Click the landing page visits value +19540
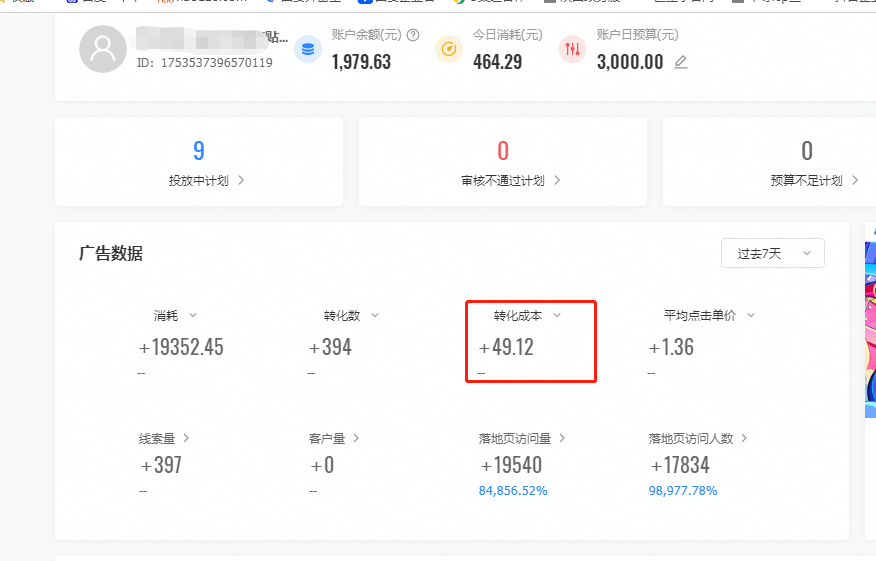 511,465
